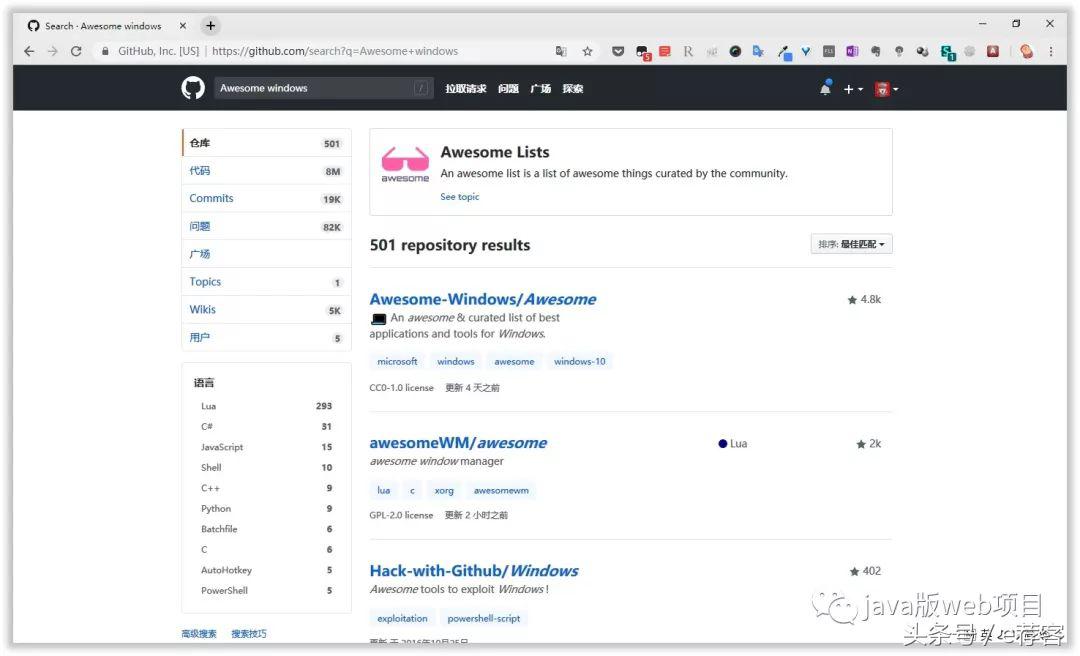Viewport: 1080px width, 656px height.
Task: Filter results by Lua language
Action: (x=267, y=406)
